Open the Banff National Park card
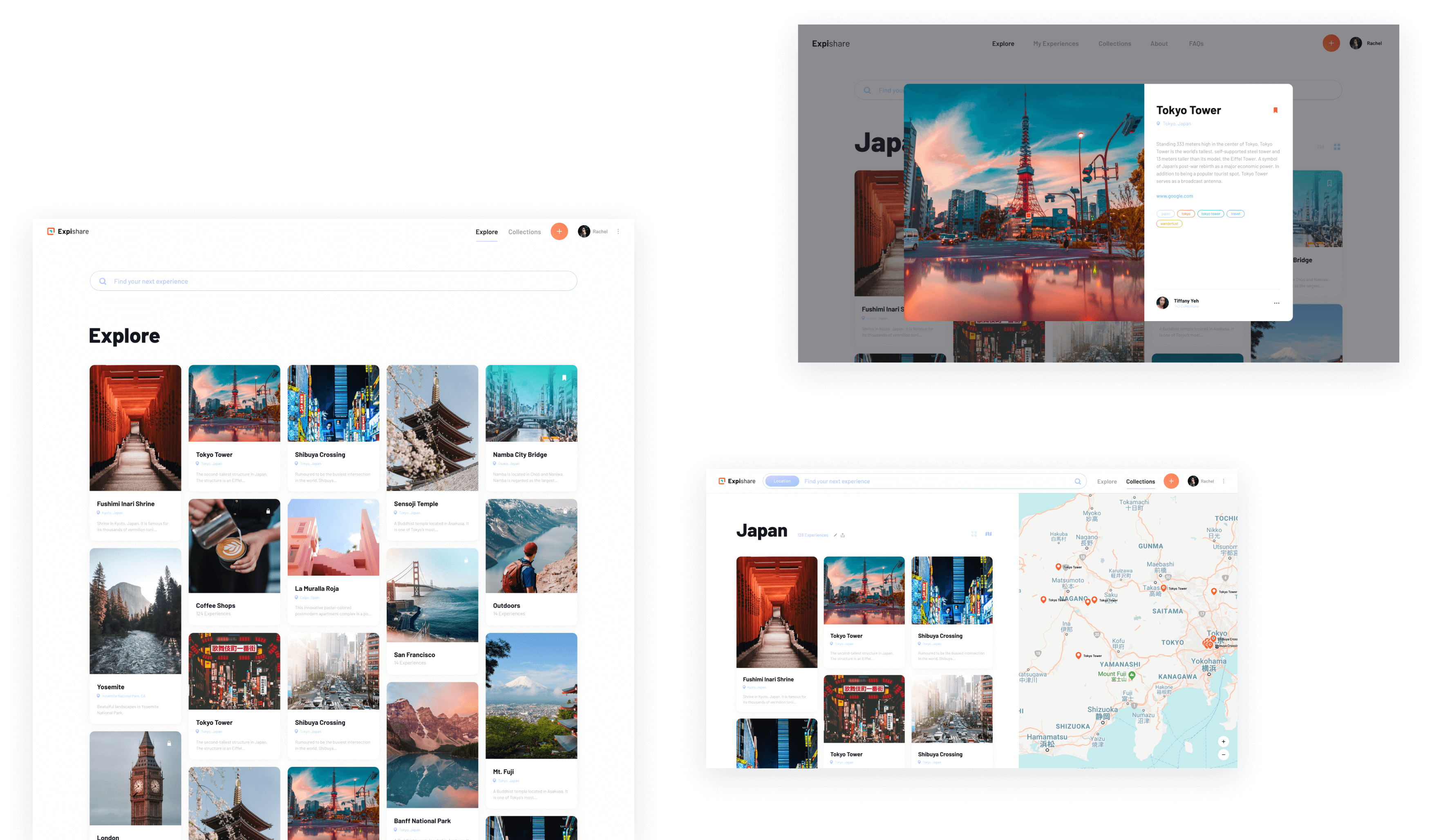The image size is (1432, 840). pos(432,760)
